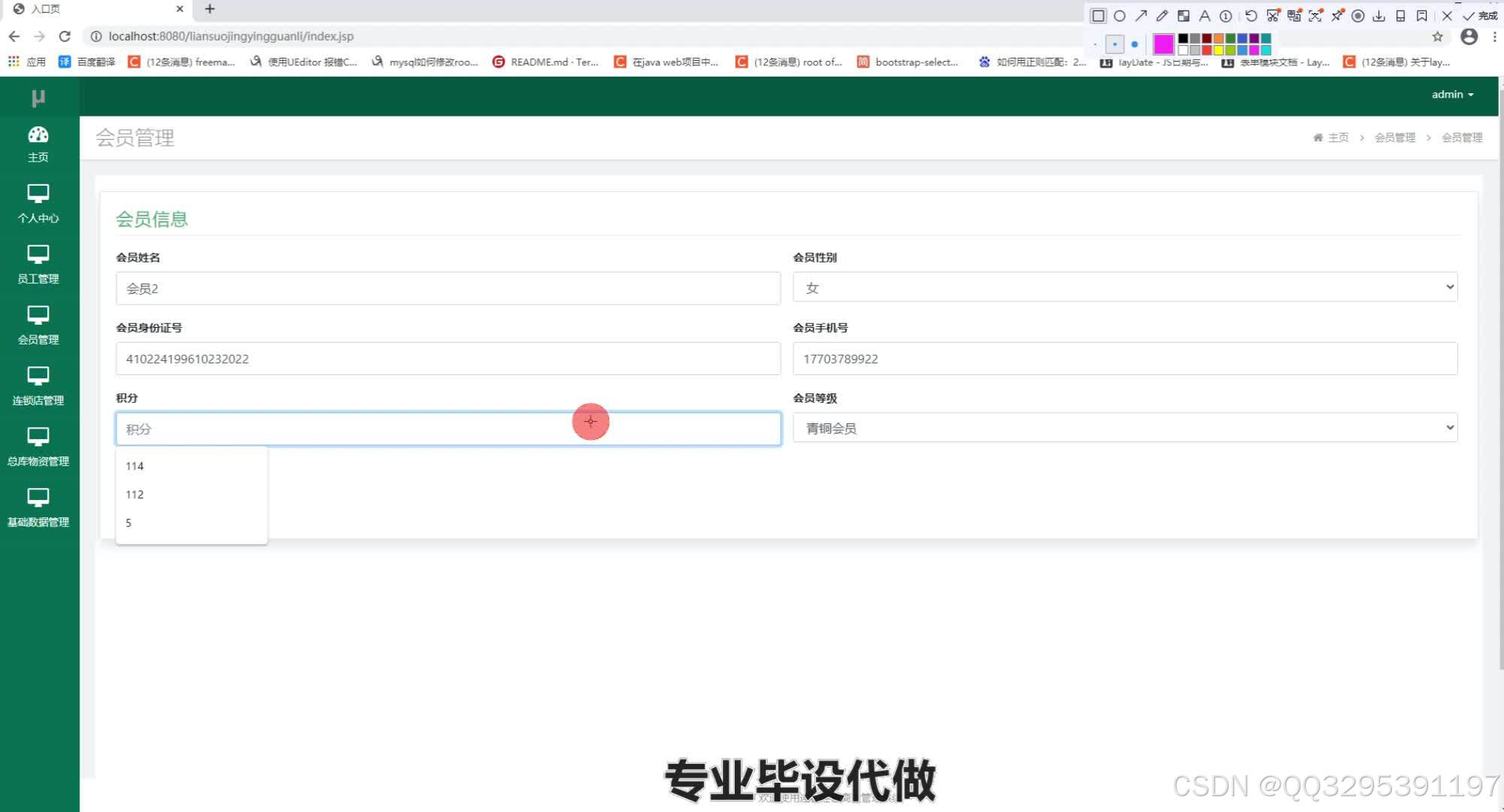This screenshot has width=1504, height=812.
Task: Select the pencil drawing tool
Action: coord(1162,16)
